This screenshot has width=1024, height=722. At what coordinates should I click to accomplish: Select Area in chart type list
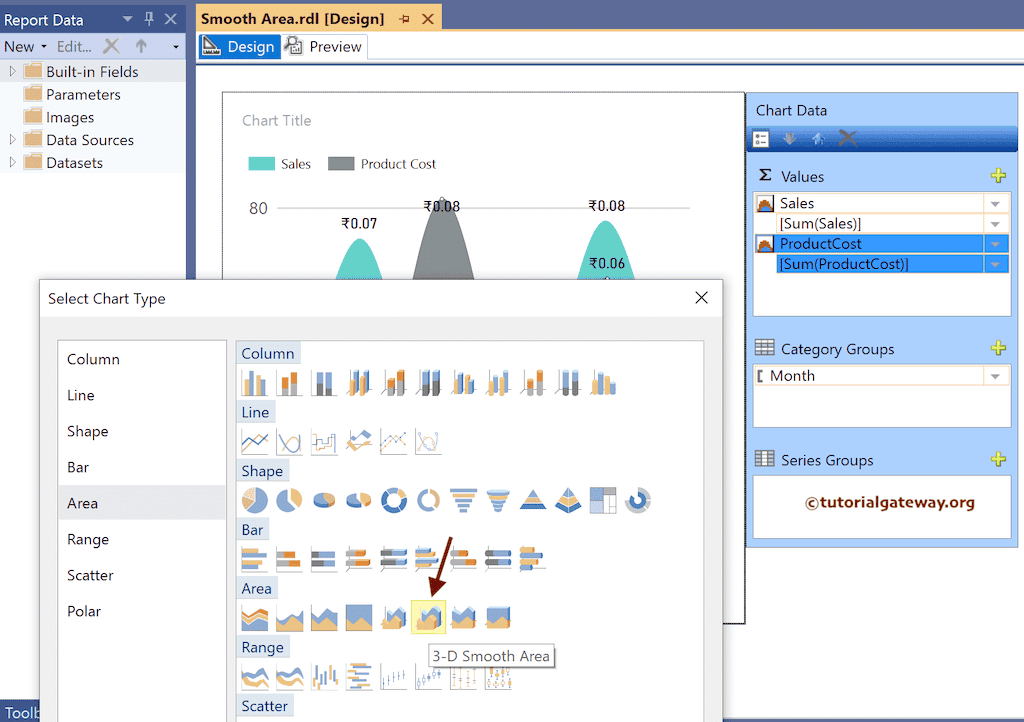[x=142, y=503]
